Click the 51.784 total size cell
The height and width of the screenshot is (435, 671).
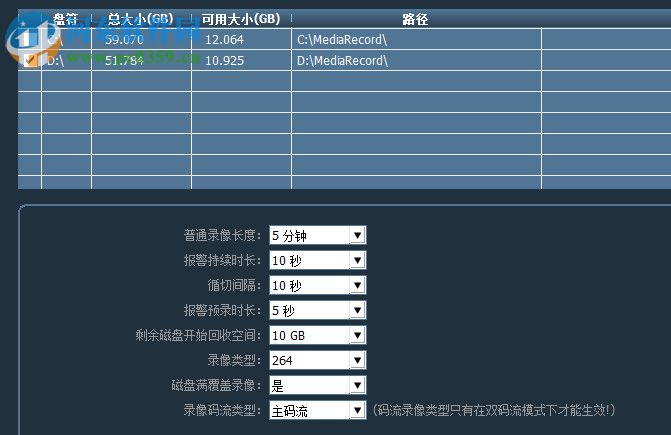click(x=141, y=60)
